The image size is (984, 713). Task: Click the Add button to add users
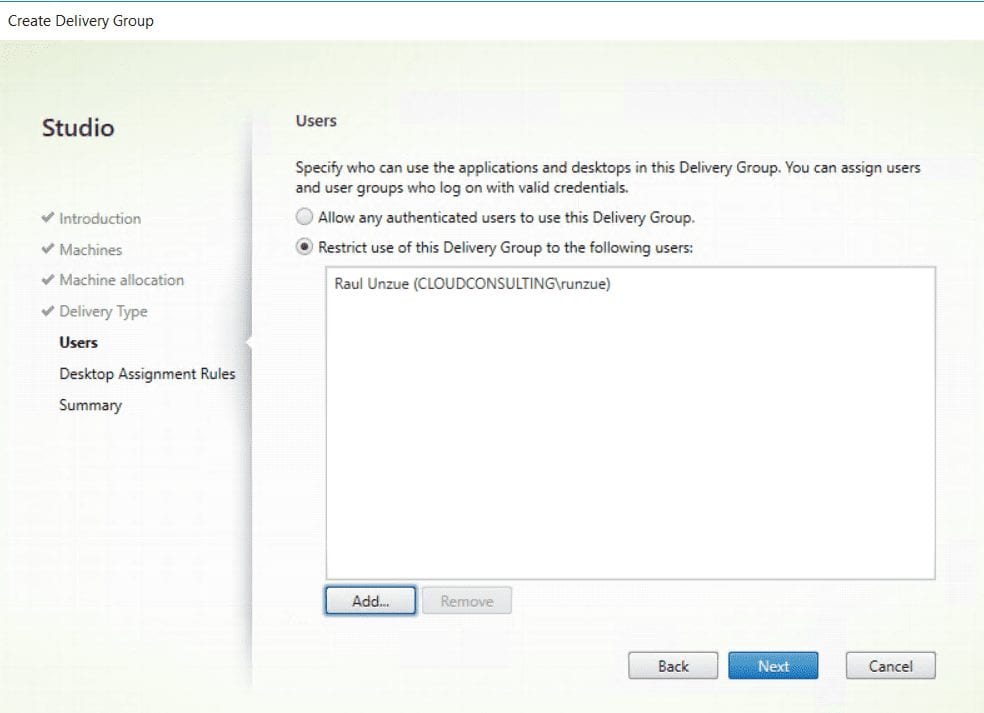370,600
